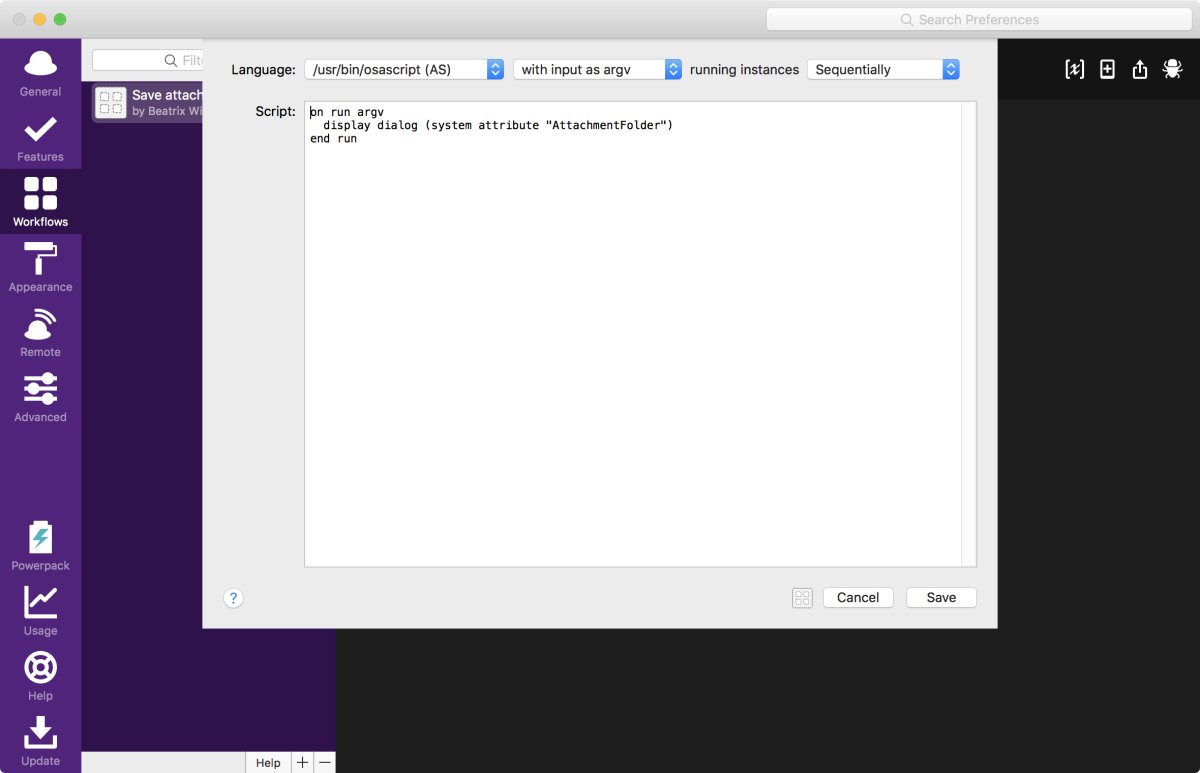Open the Appearance preferences section
This screenshot has height=773, width=1200.
coord(40,268)
